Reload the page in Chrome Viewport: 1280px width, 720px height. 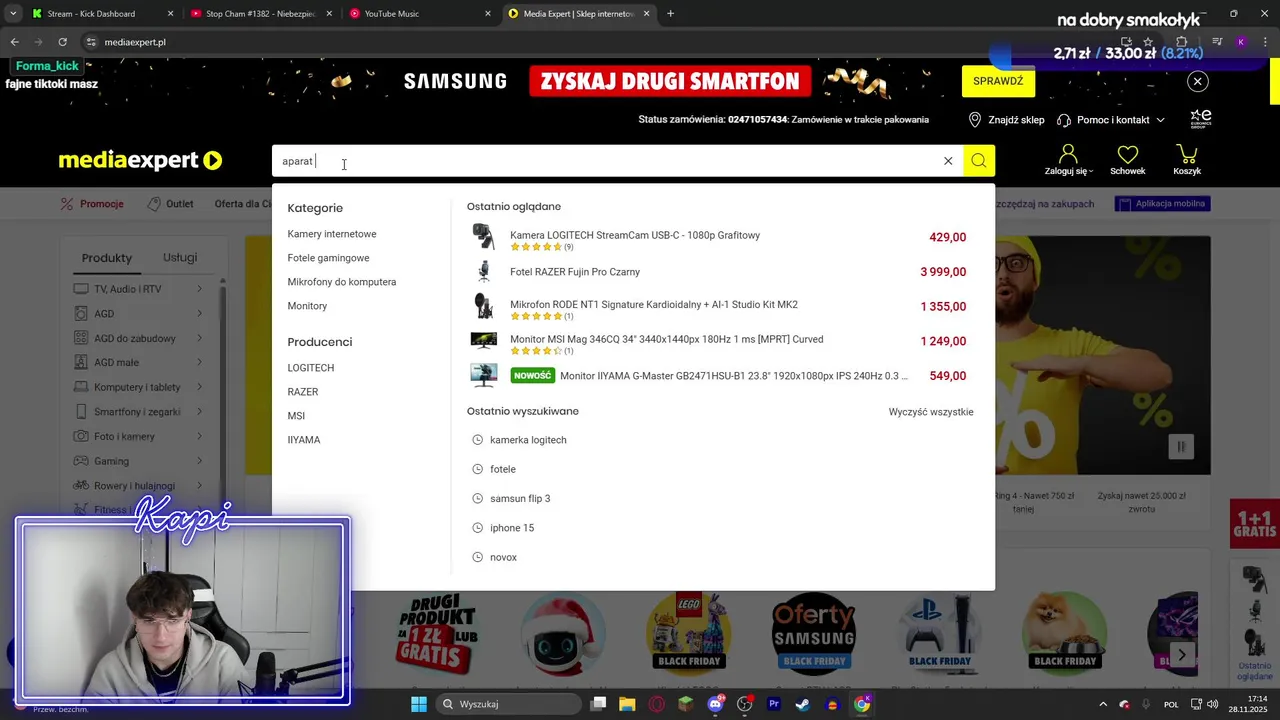click(x=62, y=42)
